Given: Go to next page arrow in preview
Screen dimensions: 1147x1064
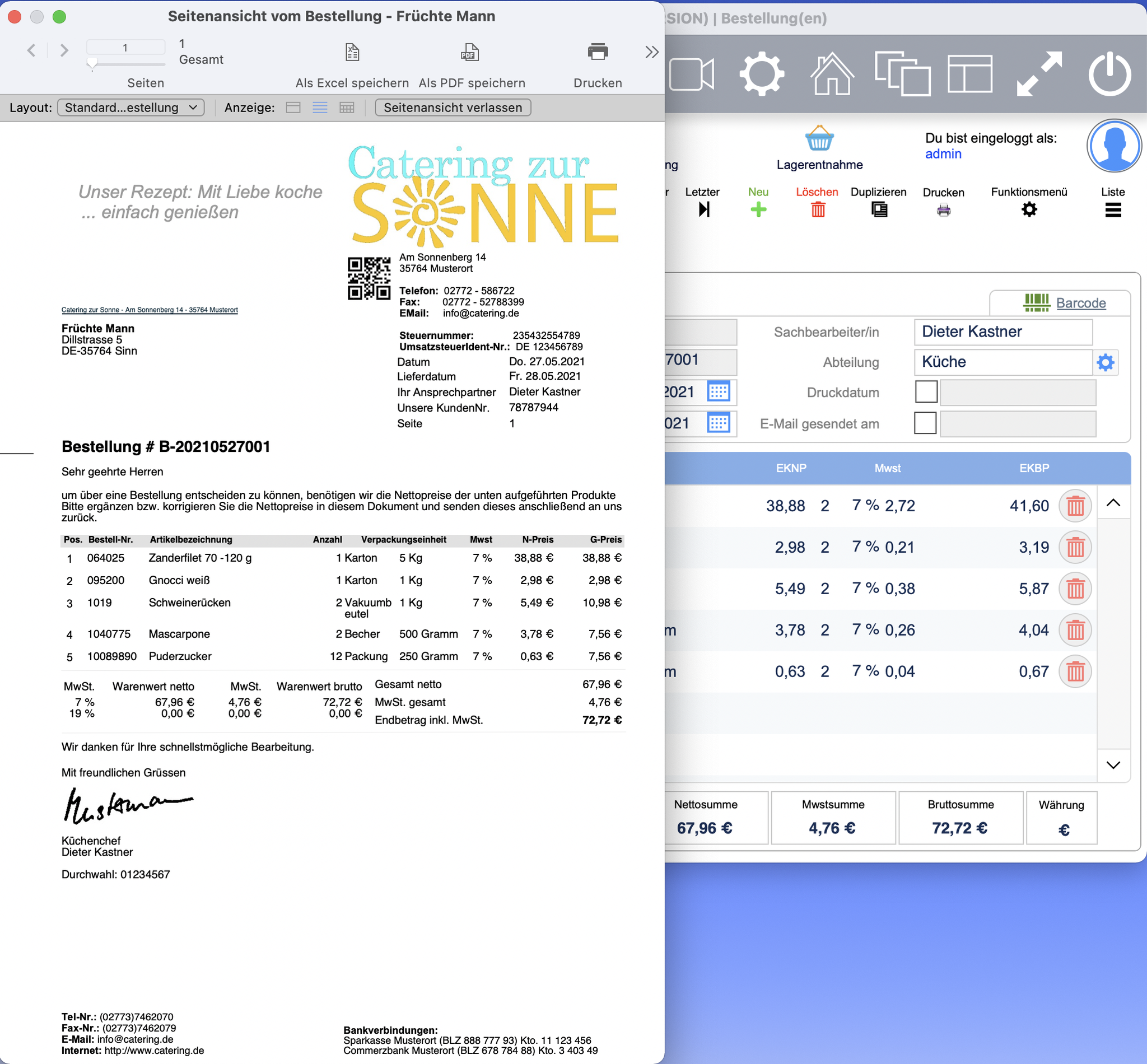Looking at the screenshot, I should click(64, 50).
